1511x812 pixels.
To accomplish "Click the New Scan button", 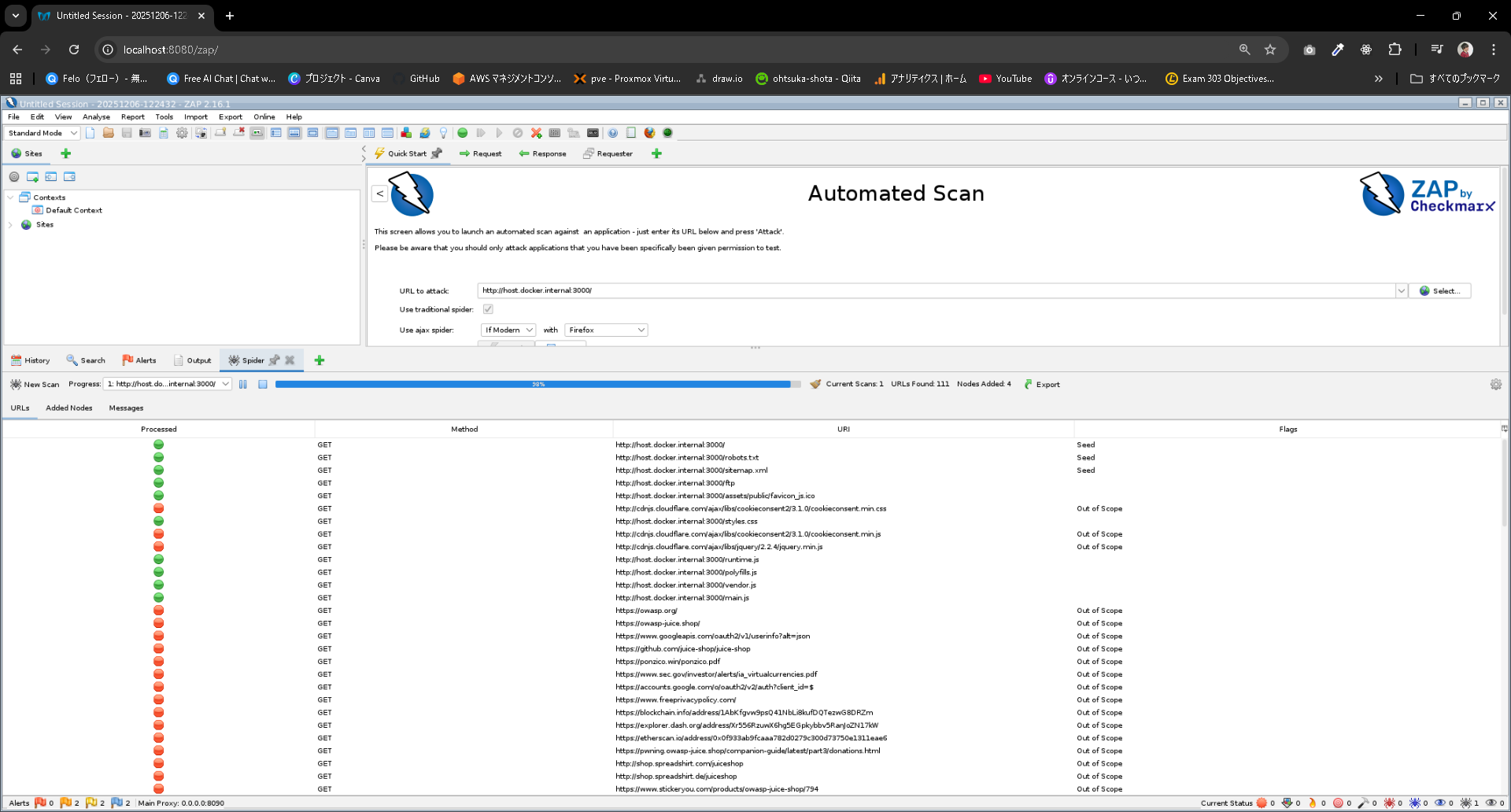I will pos(35,385).
